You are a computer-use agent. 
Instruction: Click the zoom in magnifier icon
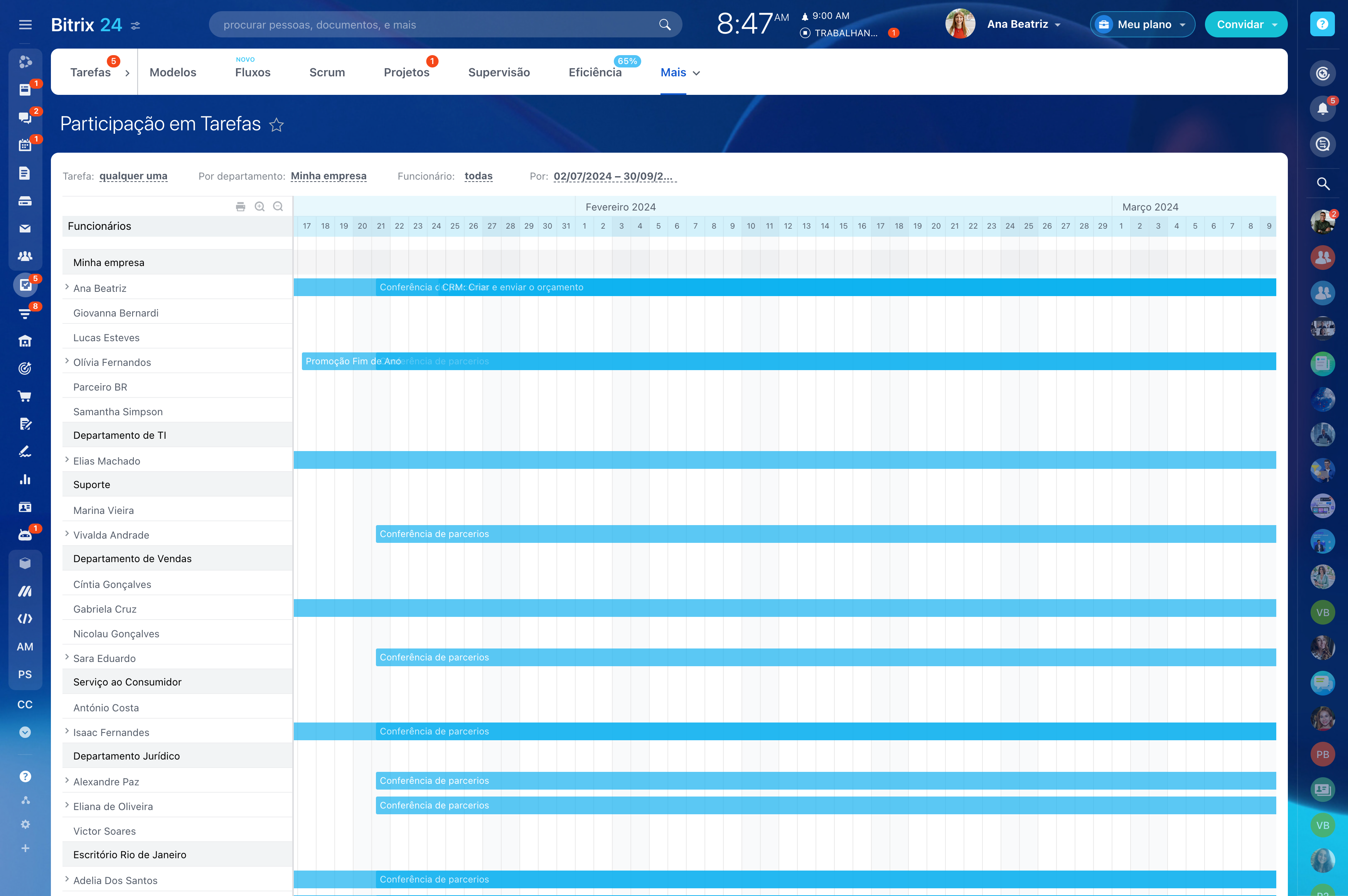pos(259,207)
